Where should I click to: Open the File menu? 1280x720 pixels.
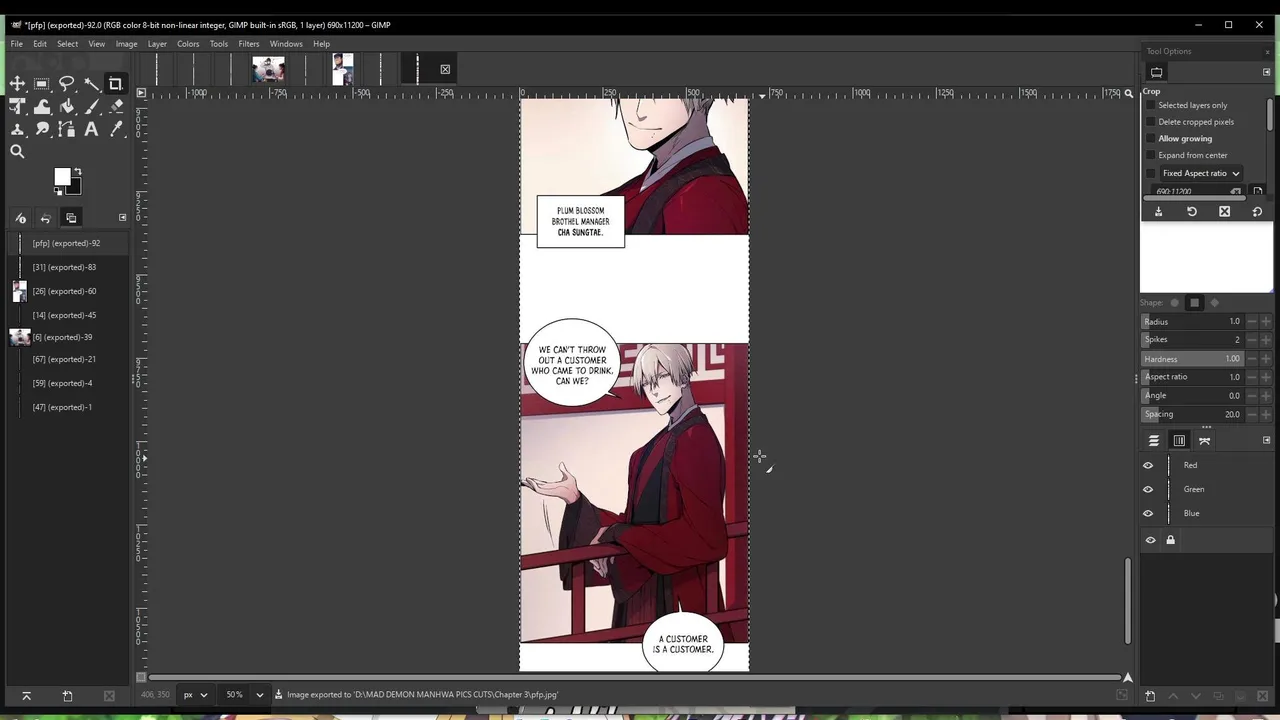pos(17,44)
